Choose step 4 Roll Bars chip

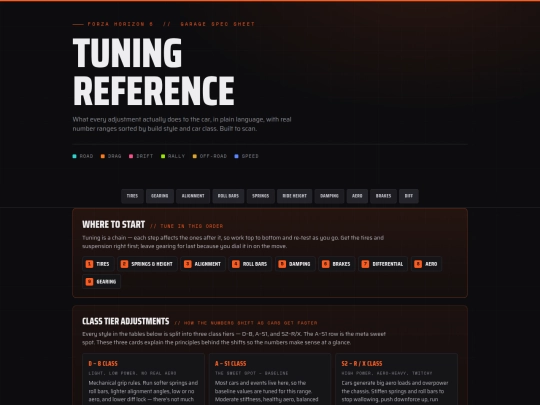(250, 264)
